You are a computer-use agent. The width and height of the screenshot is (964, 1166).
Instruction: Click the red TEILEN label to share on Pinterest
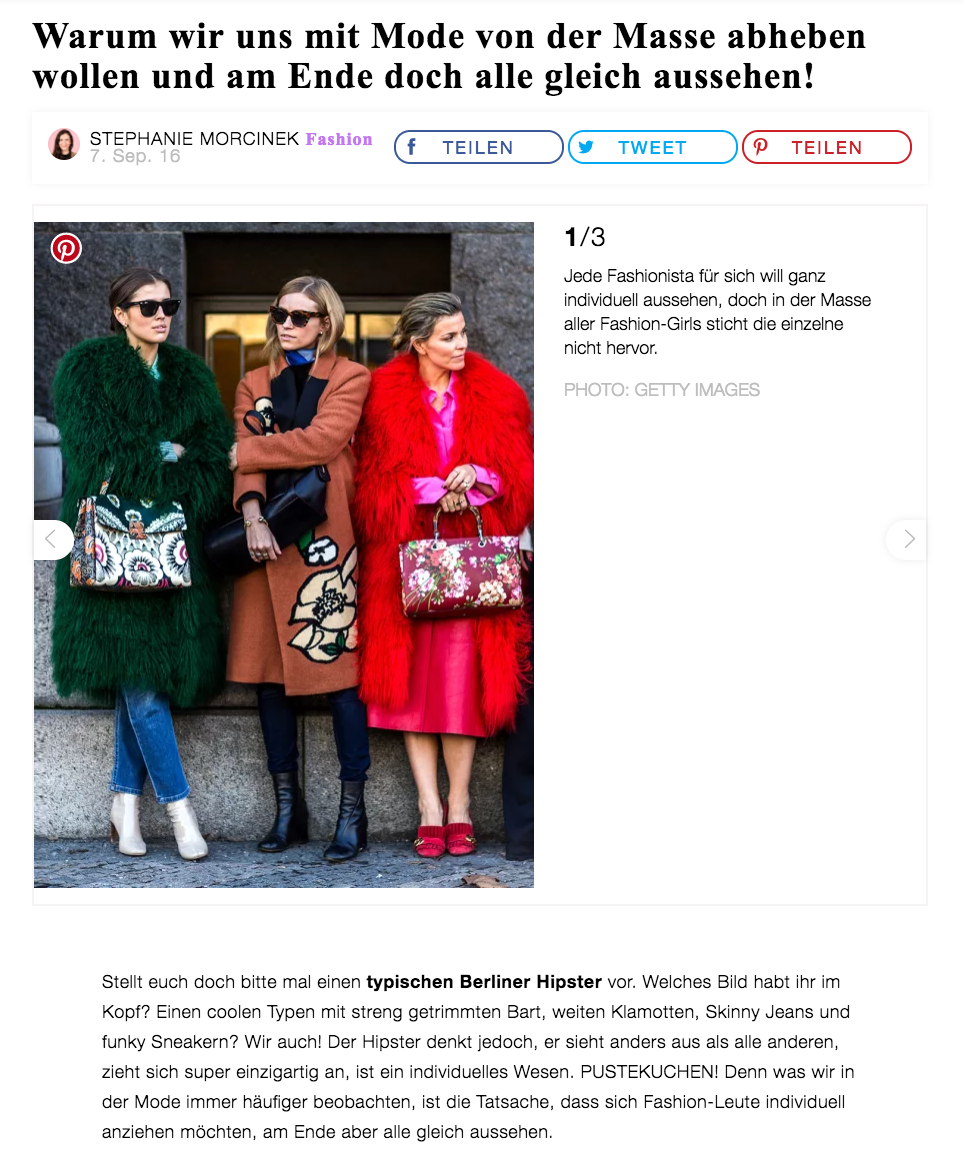826,147
